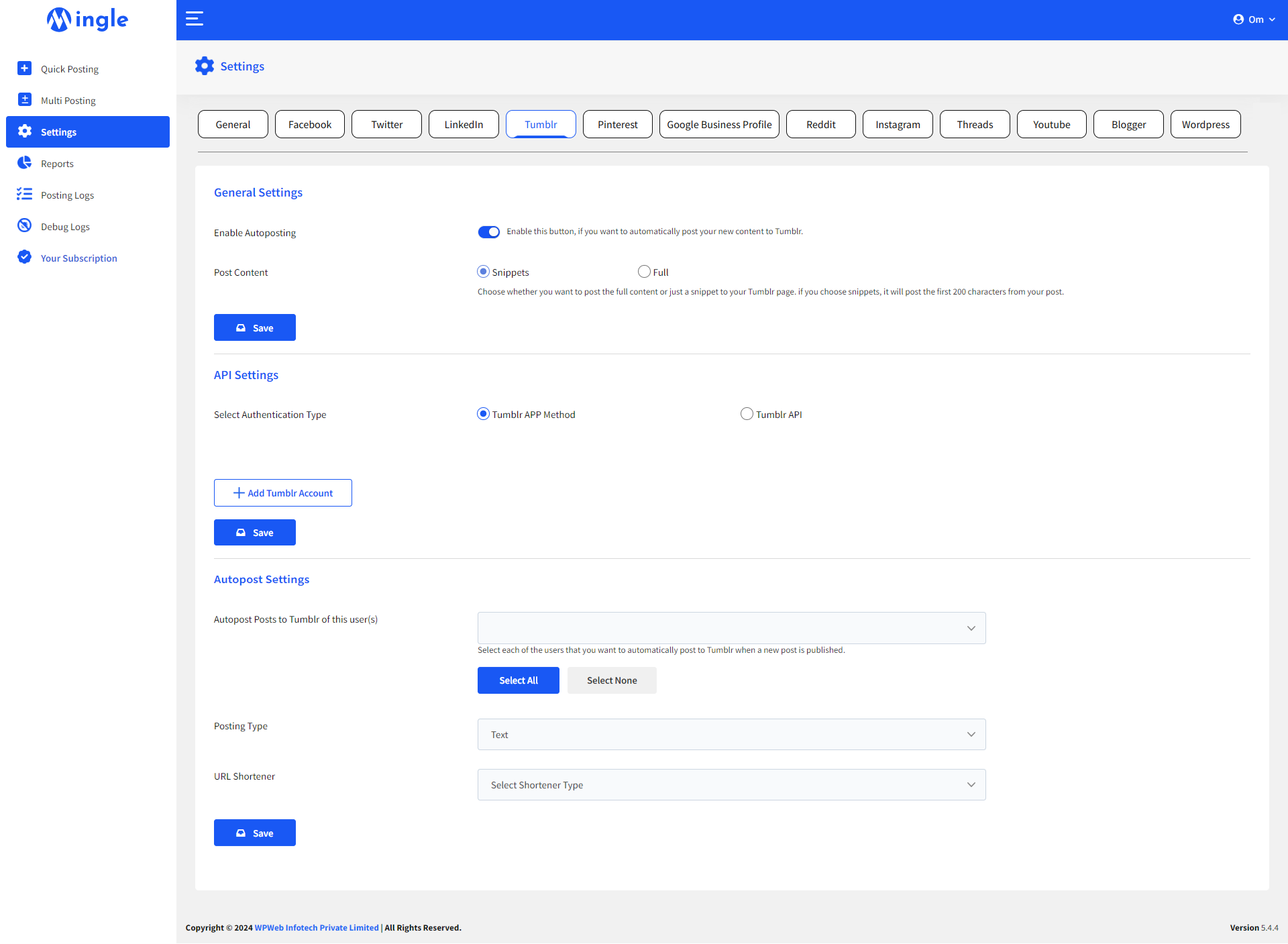Select the Full post content radio

(x=644, y=272)
